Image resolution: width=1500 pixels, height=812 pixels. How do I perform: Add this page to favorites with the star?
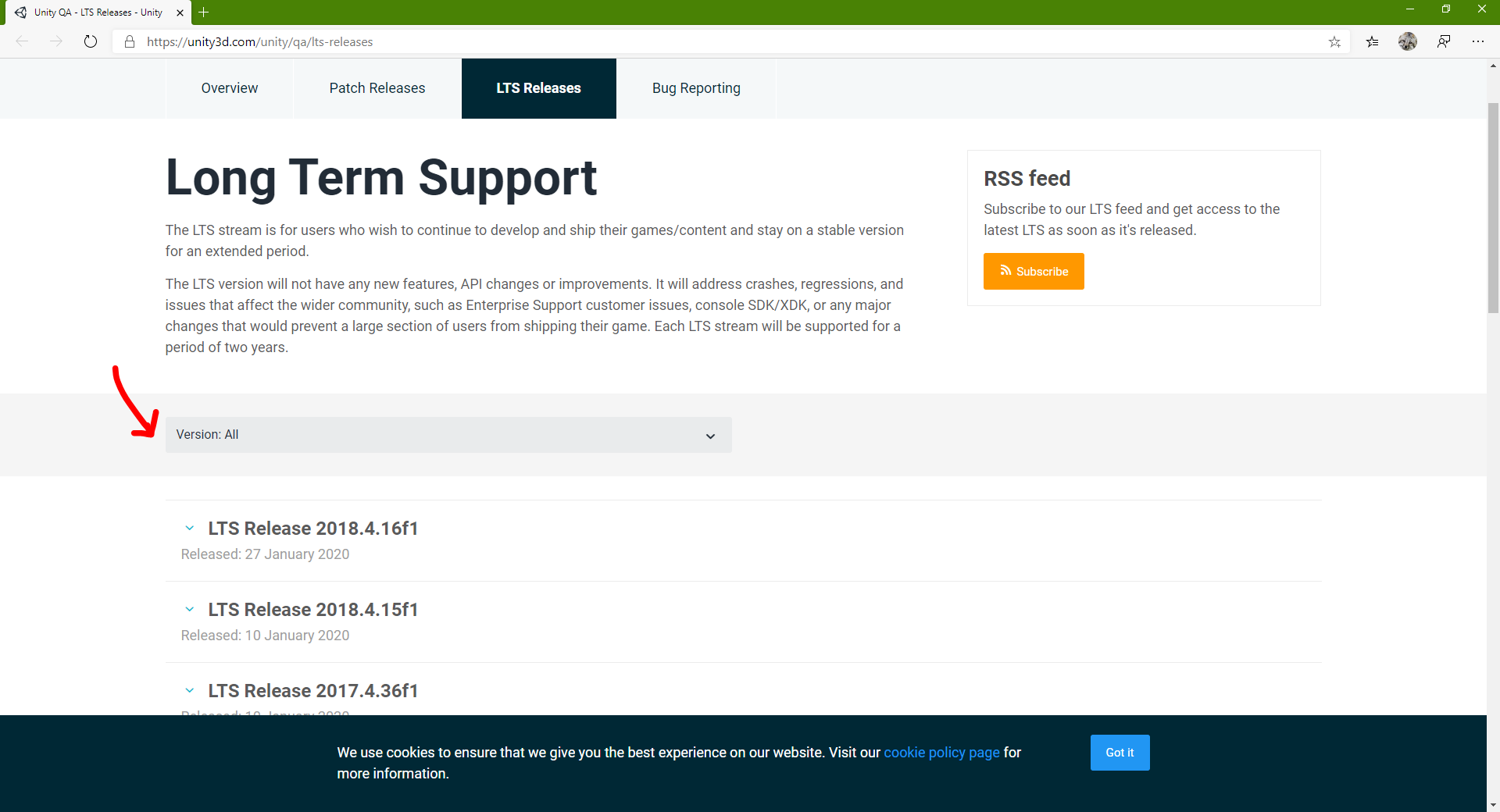click(x=1334, y=42)
